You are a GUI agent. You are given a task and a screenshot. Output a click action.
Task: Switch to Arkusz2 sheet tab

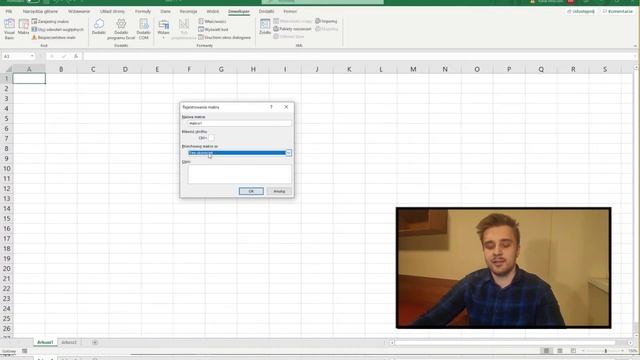pos(69,342)
